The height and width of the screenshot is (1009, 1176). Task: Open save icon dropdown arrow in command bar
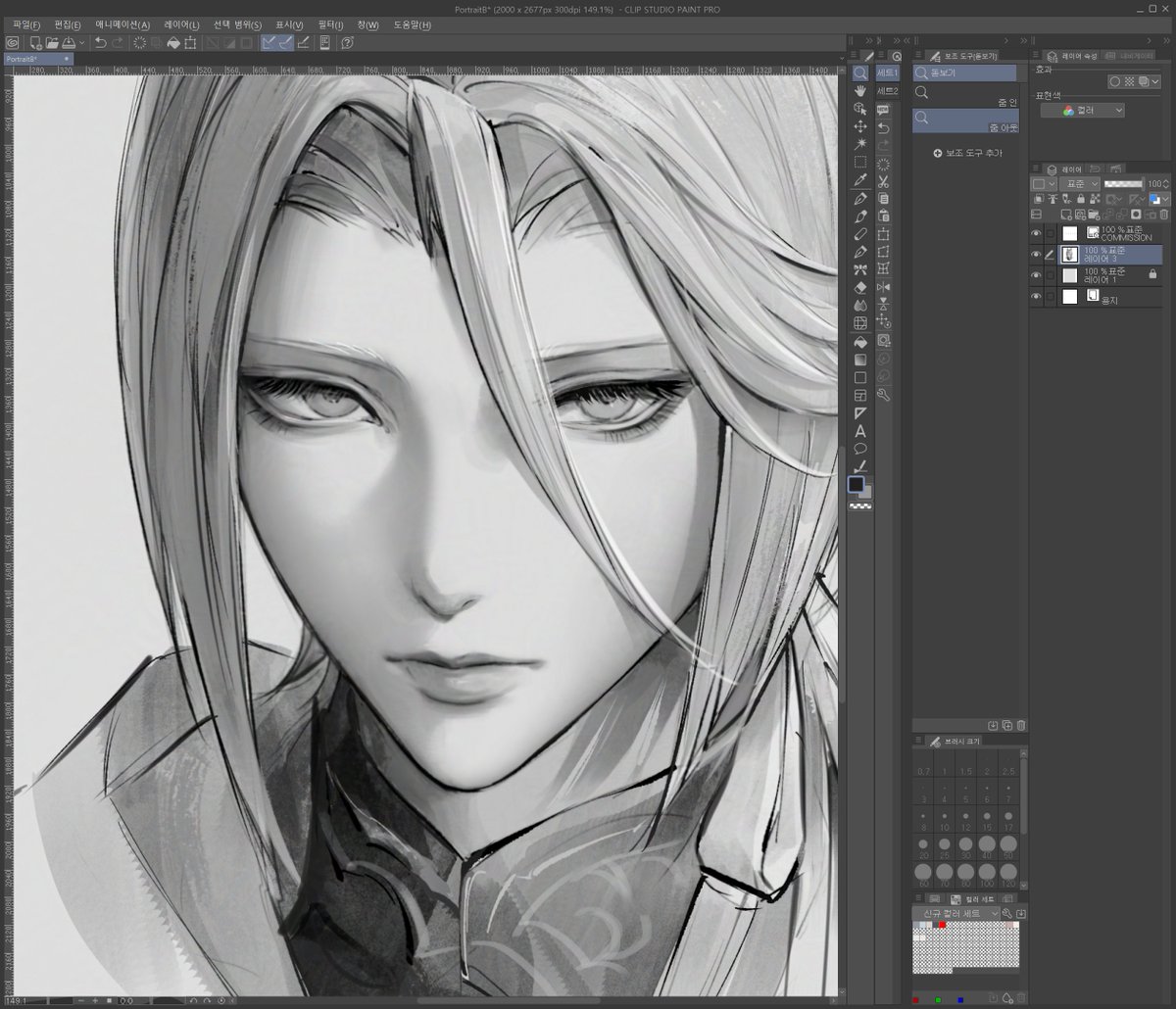pyautogui.click(x=81, y=42)
